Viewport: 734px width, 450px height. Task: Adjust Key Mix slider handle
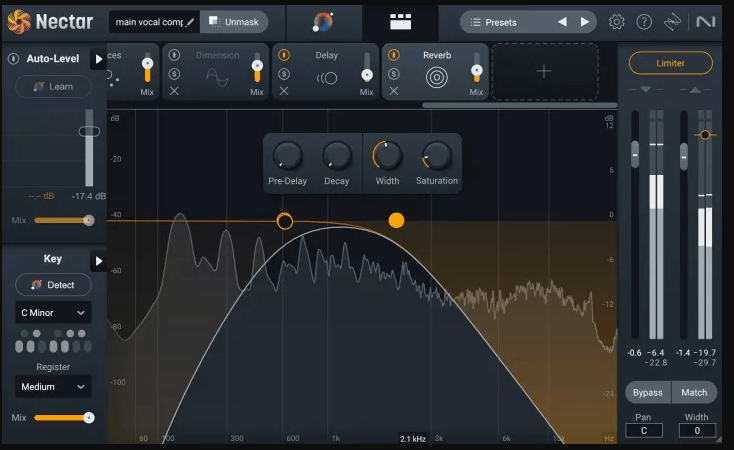(x=88, y=418)
